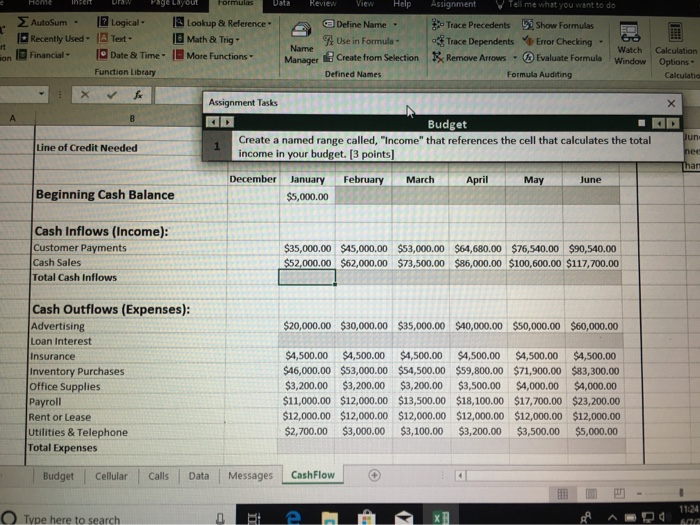Open Microsoft Edge from taskbar
This screenshot has height=525, width=700.
point(292,518)
